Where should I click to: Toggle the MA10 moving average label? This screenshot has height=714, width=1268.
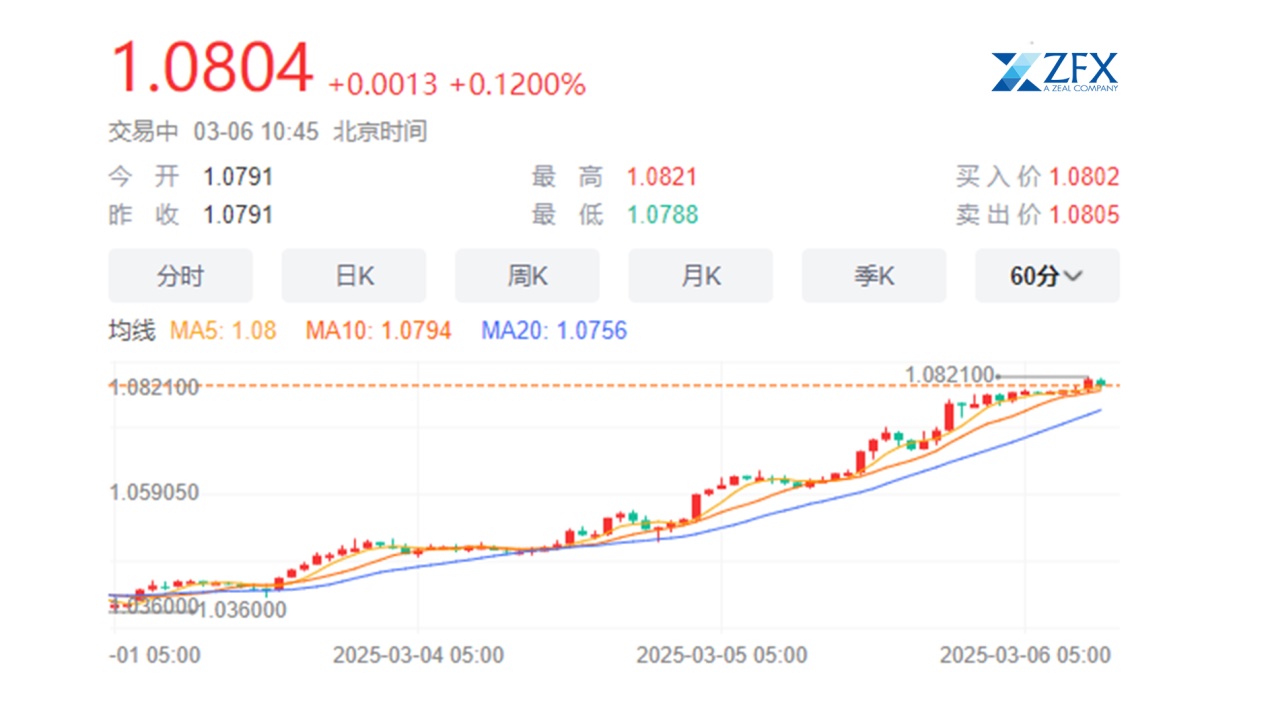378,331
